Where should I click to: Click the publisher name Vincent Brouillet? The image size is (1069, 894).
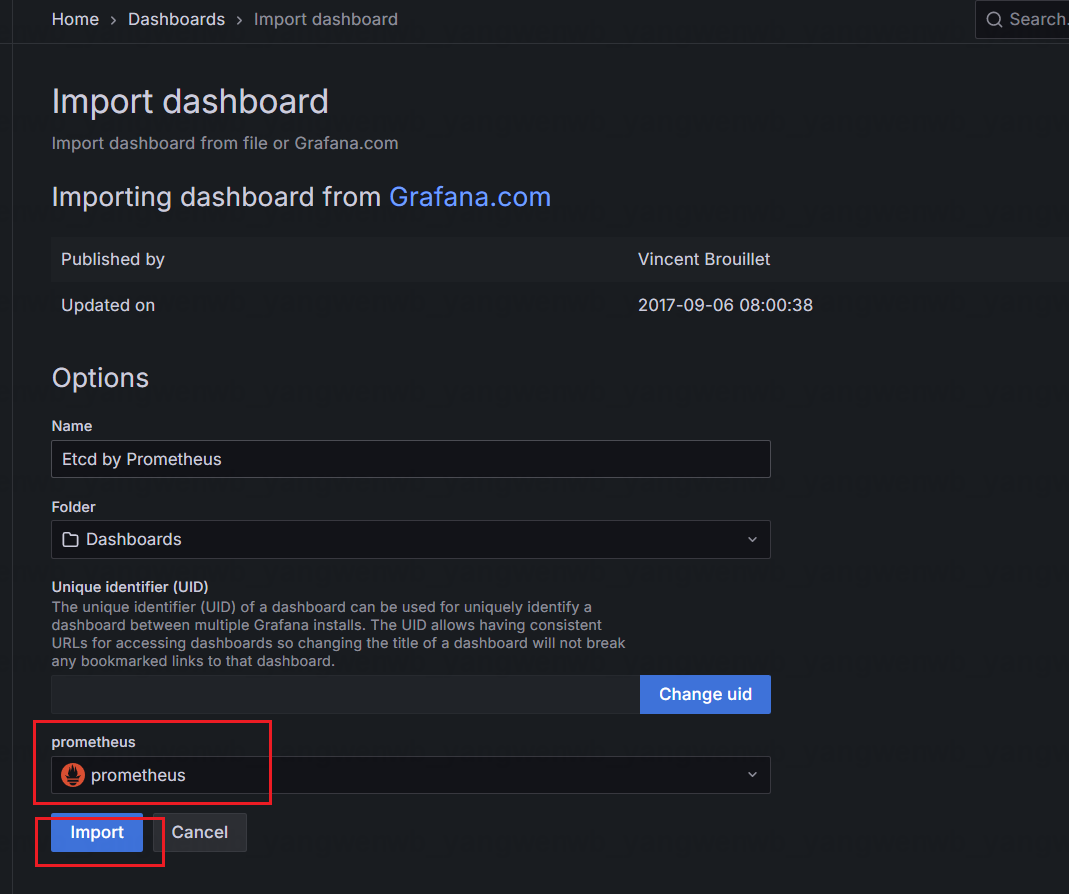tap(704, 259)
